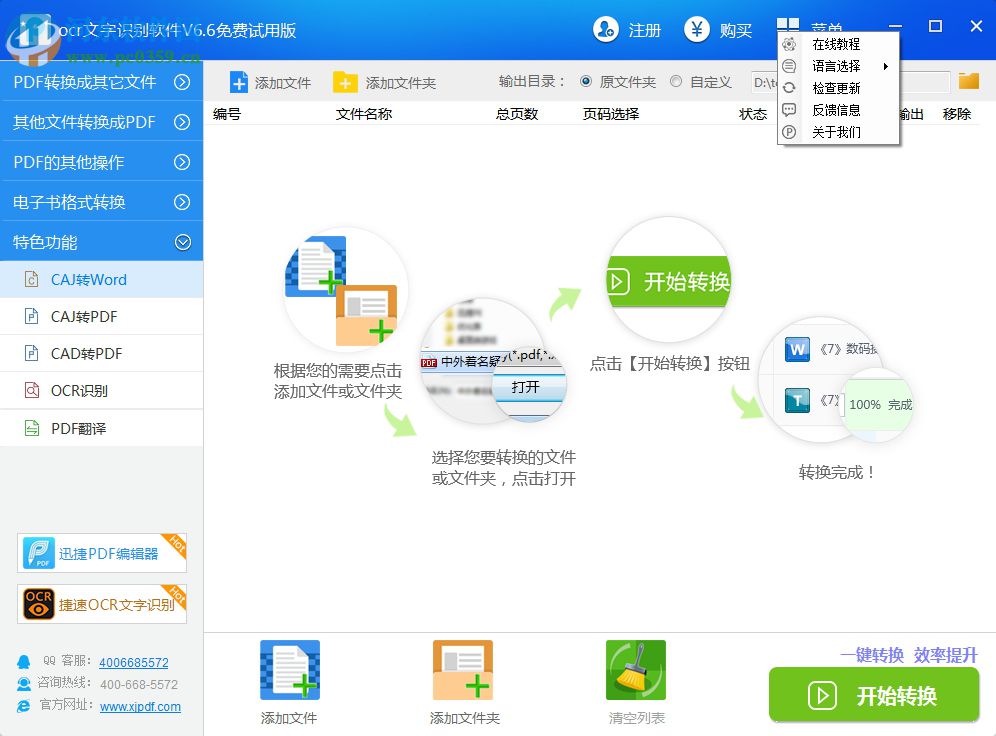Click the 捷速OCR eye logo

[x=38, y=603]
